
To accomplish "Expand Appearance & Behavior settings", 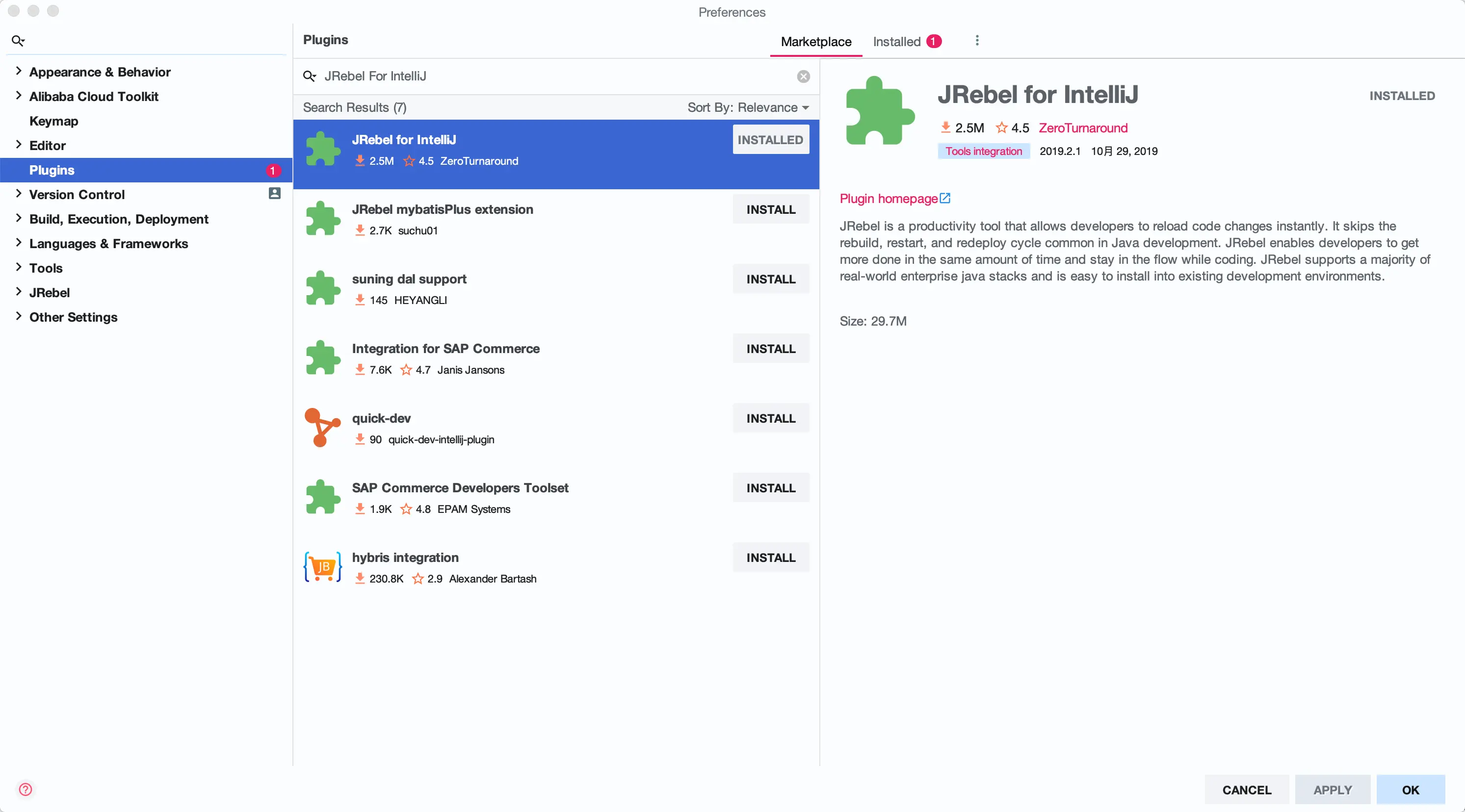I will 18,72.
